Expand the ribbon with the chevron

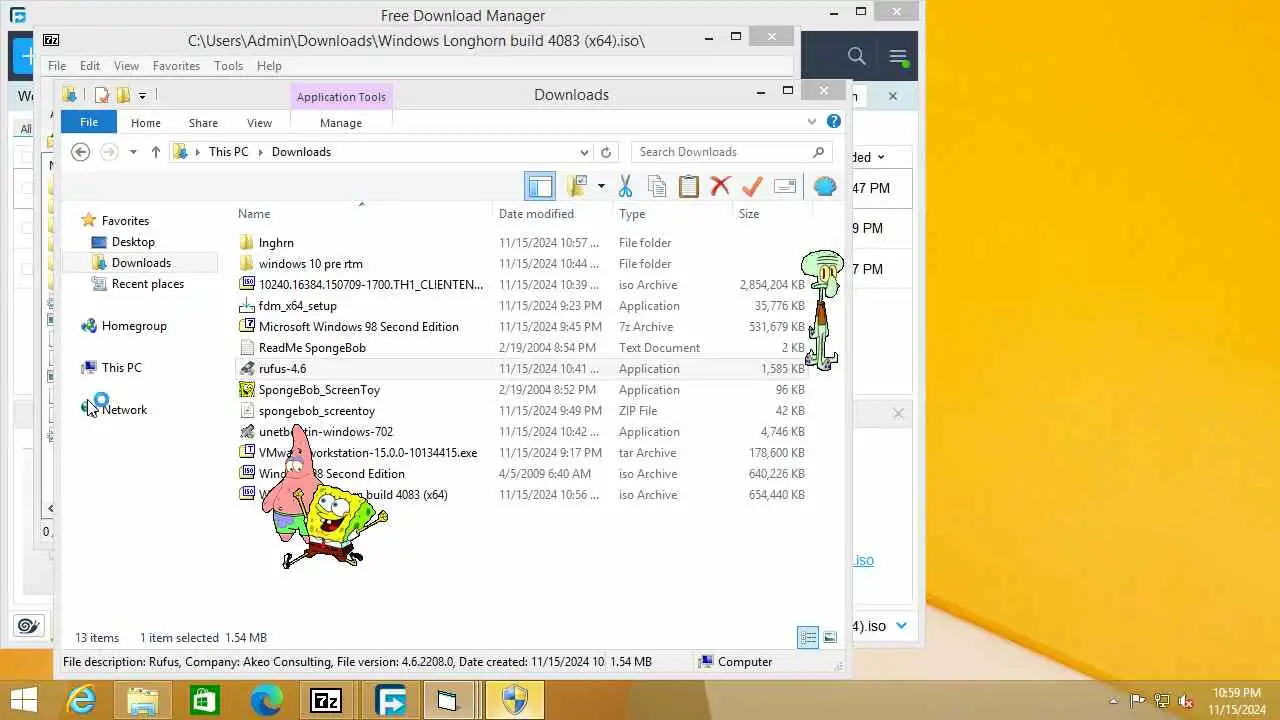(812, 122)
